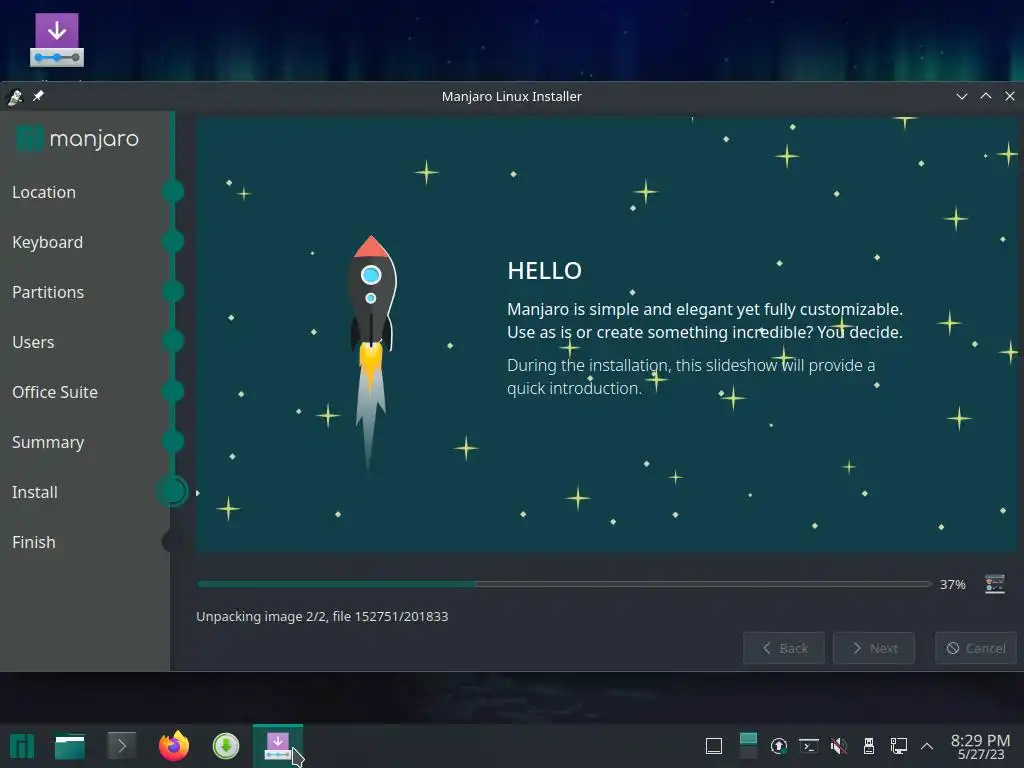Click the window menu icon in title bar
The width and height of the screenshot is (1024, 768).
(x=14, y=97)
